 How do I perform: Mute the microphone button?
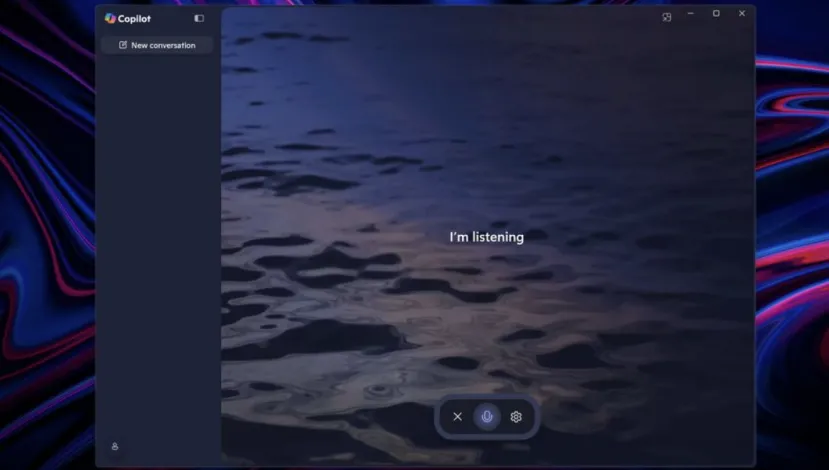tap(487, 417)
